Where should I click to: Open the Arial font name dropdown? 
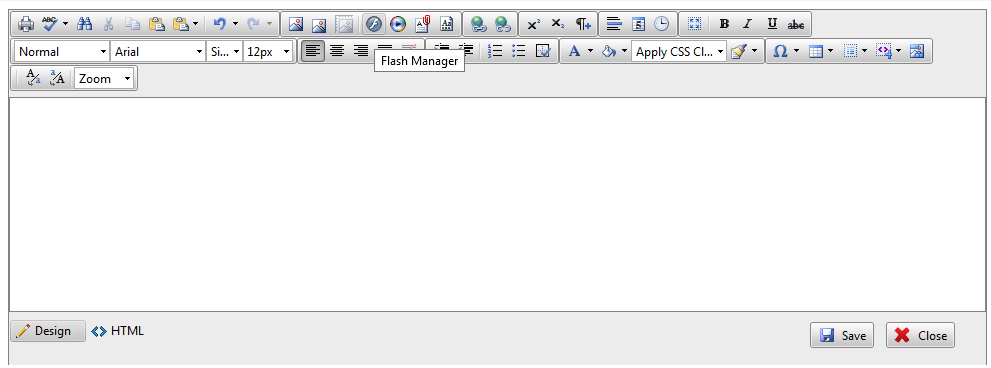158,52
